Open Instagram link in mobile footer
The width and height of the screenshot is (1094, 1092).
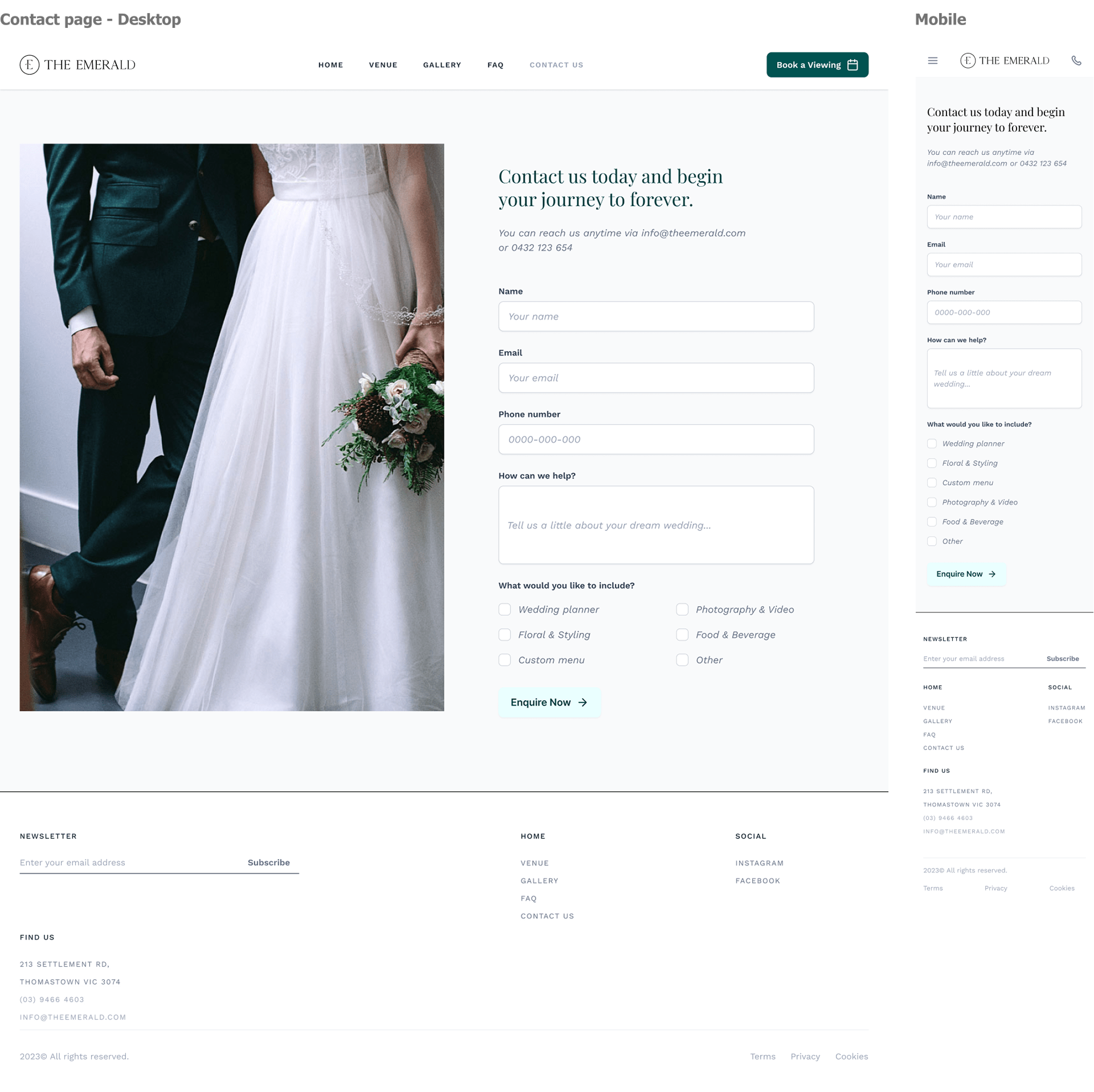(x=1066, y=708)
